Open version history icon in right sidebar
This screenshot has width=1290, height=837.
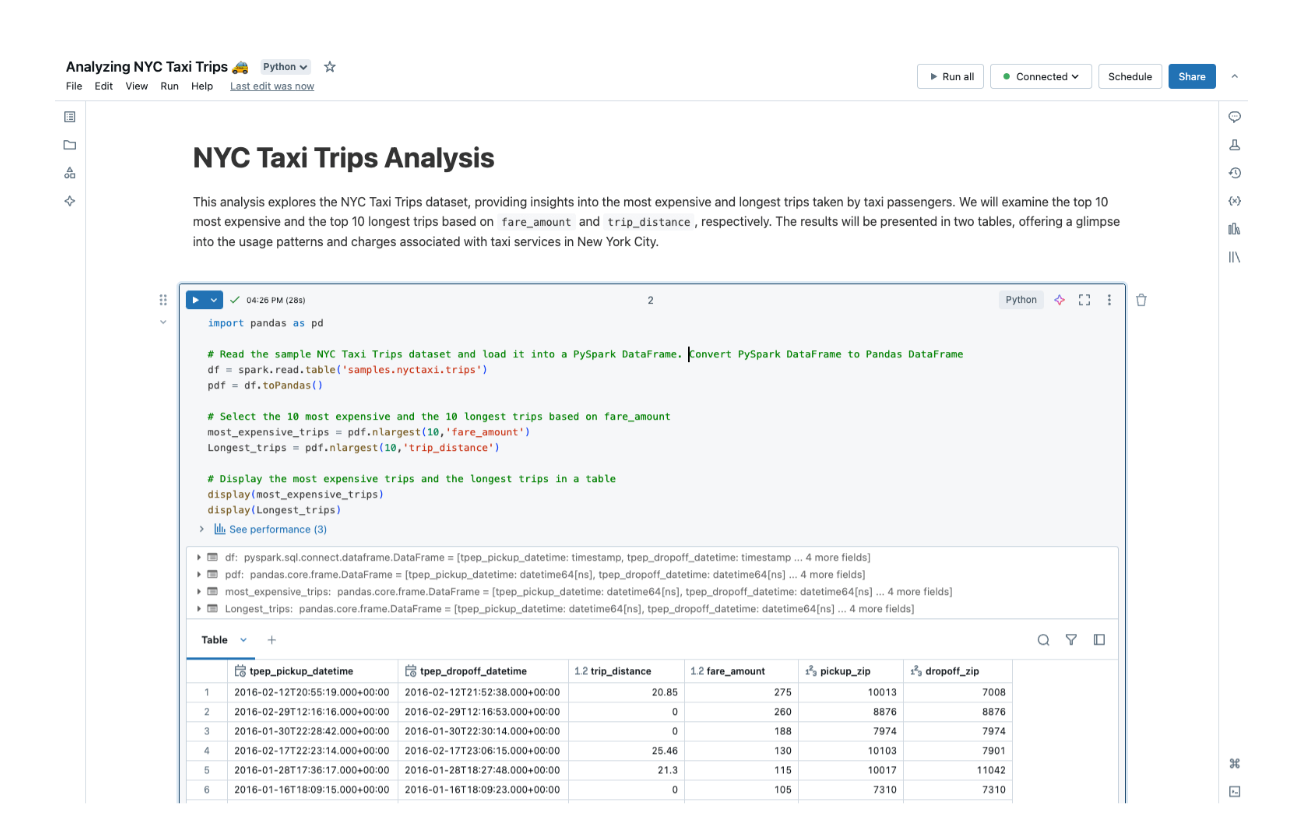point(1234,173)
